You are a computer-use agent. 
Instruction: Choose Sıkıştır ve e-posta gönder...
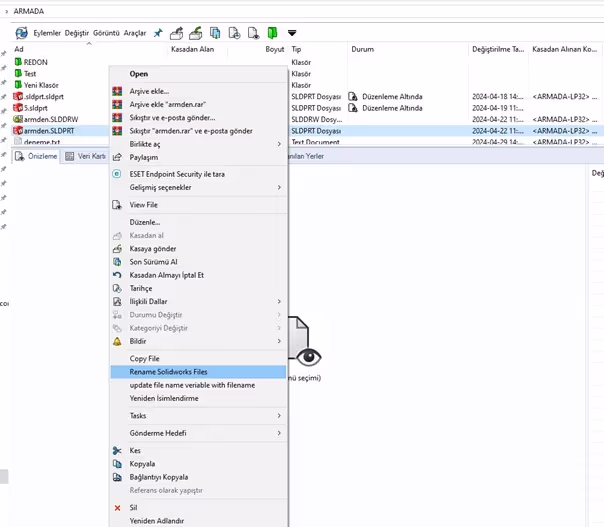(199, 118)
